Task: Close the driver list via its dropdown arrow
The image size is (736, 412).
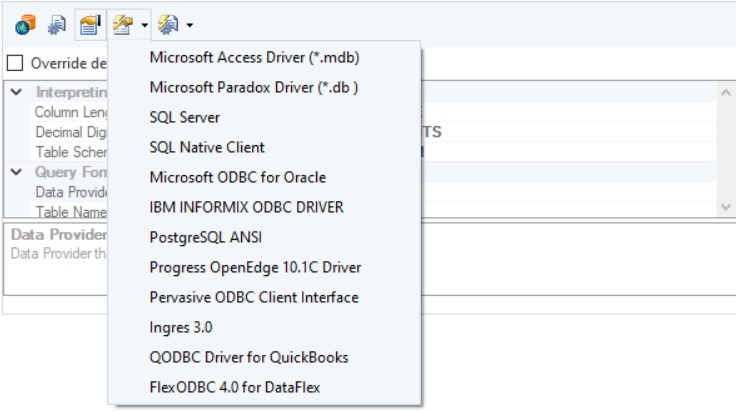Action: pos(145,24)
